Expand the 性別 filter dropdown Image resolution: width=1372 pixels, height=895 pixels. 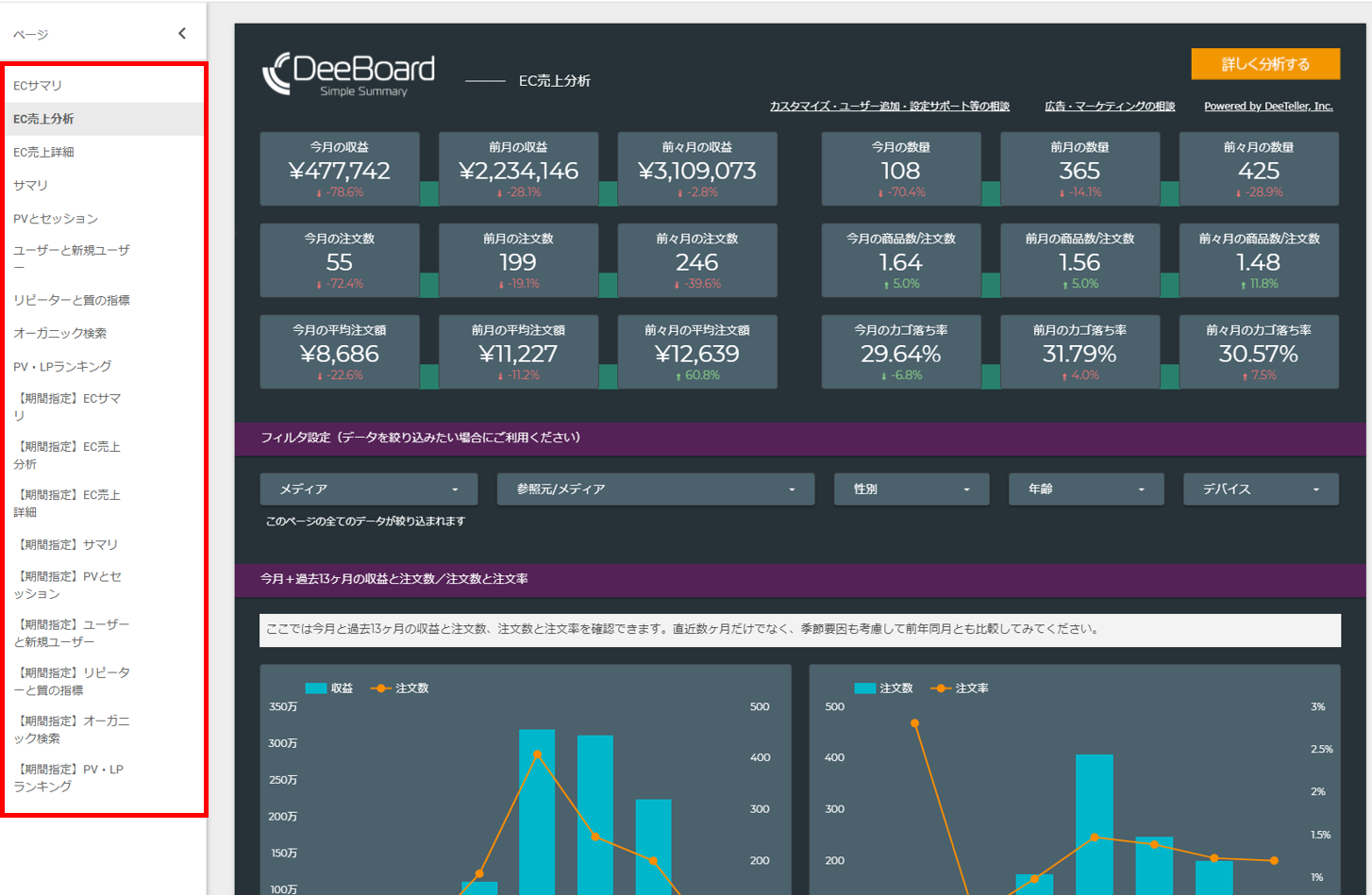tap(911, 489)
